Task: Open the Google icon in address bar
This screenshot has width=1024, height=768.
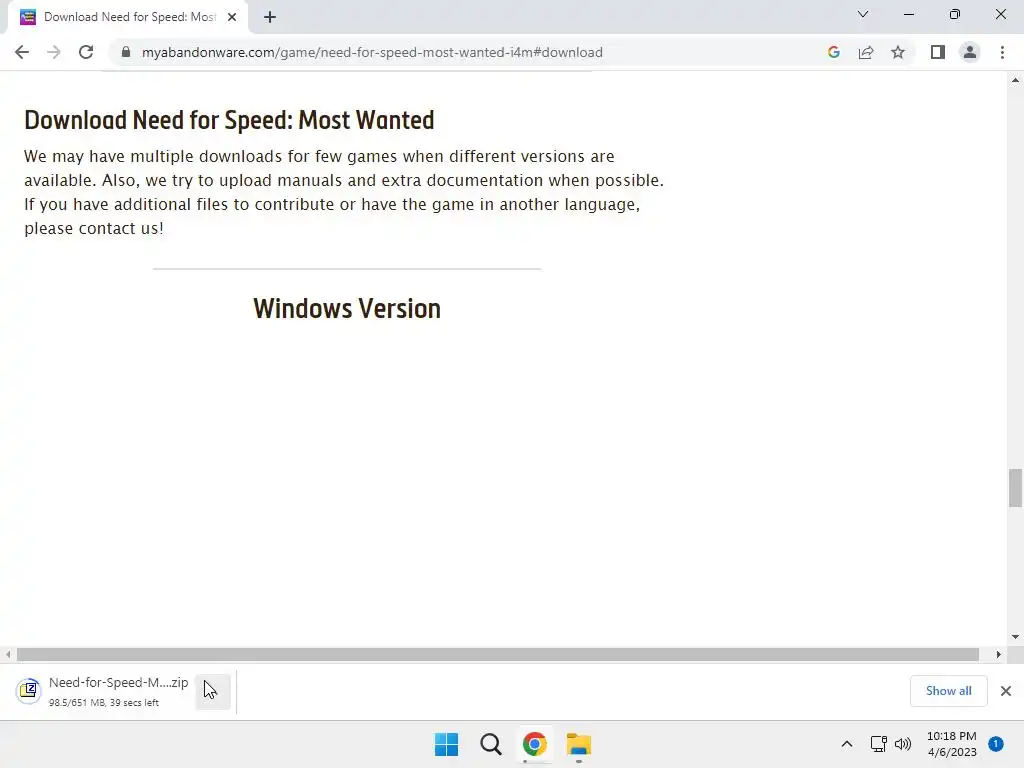Action: click(833, 52)
